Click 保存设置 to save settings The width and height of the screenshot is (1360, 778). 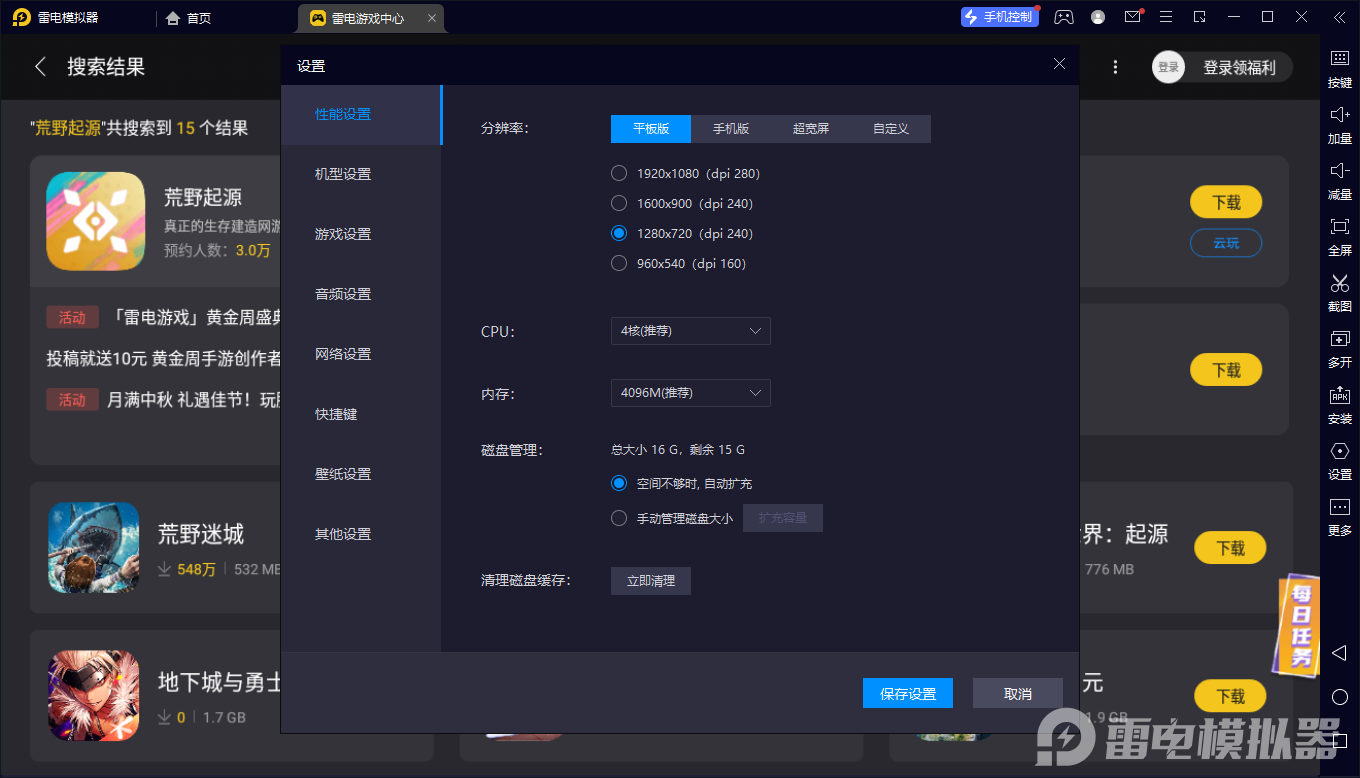click(x=907, y=692)
